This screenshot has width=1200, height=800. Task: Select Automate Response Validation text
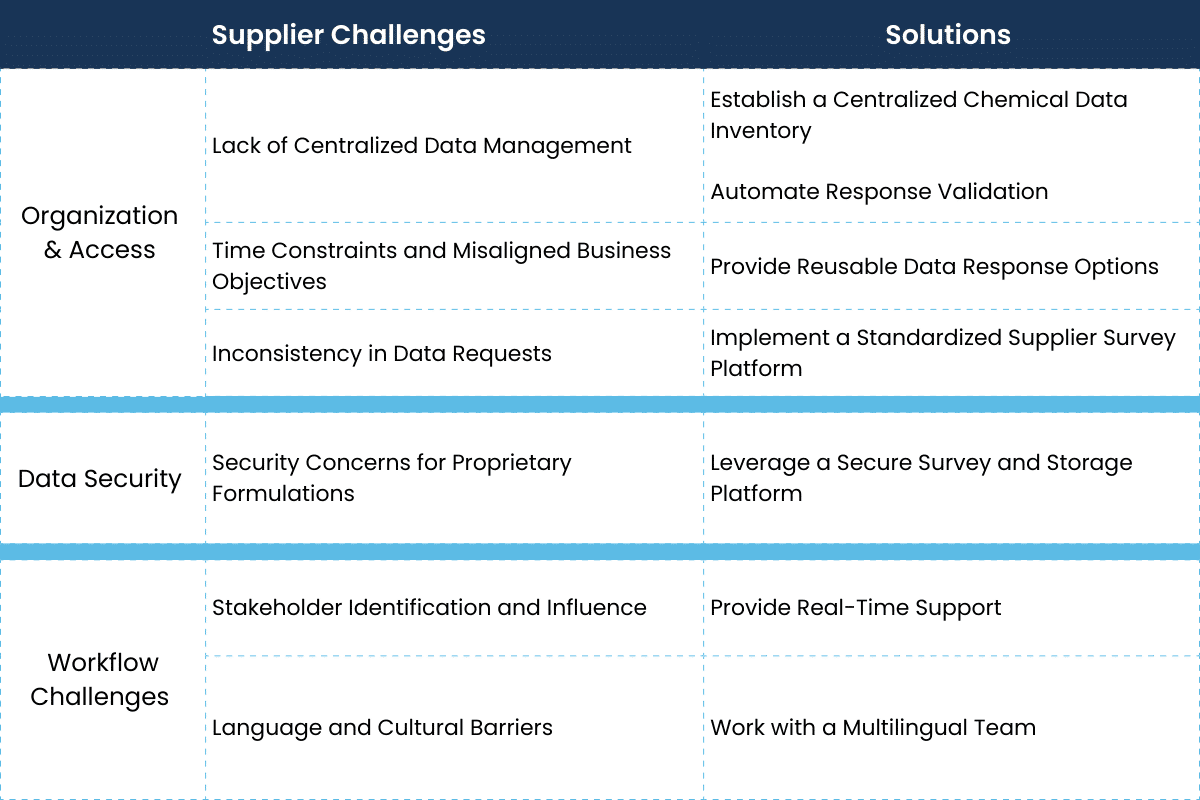tap(879, 192)
